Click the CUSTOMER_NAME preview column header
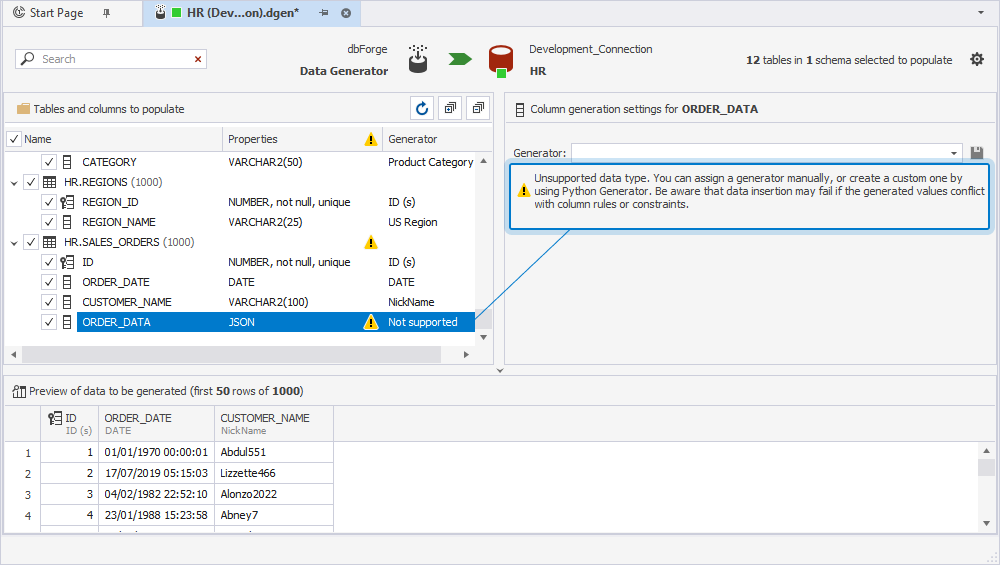The height and width of the screenshot is (565, 1000). [x=273, y=423]
